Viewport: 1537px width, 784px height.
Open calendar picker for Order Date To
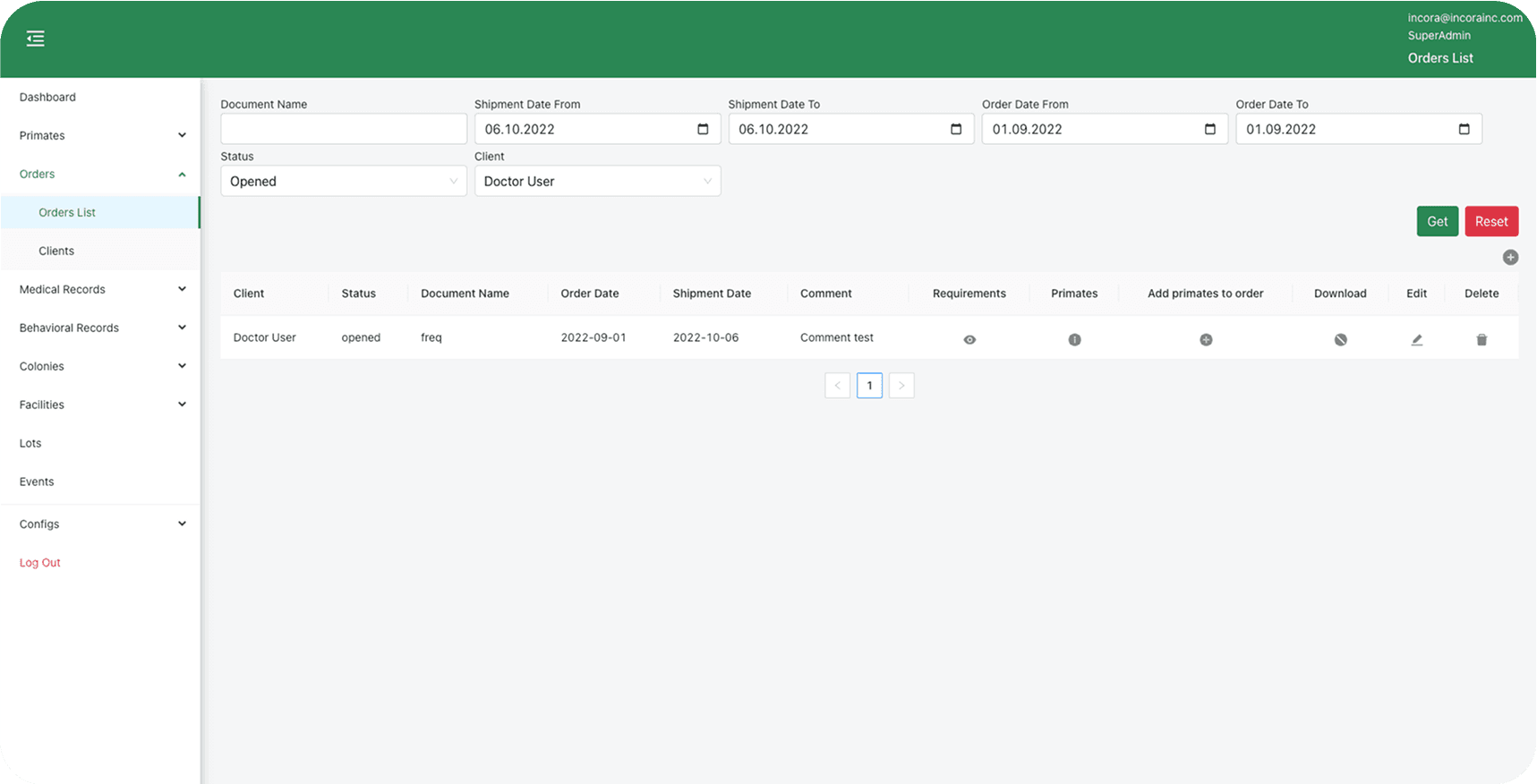click(x=1464, y=129)
